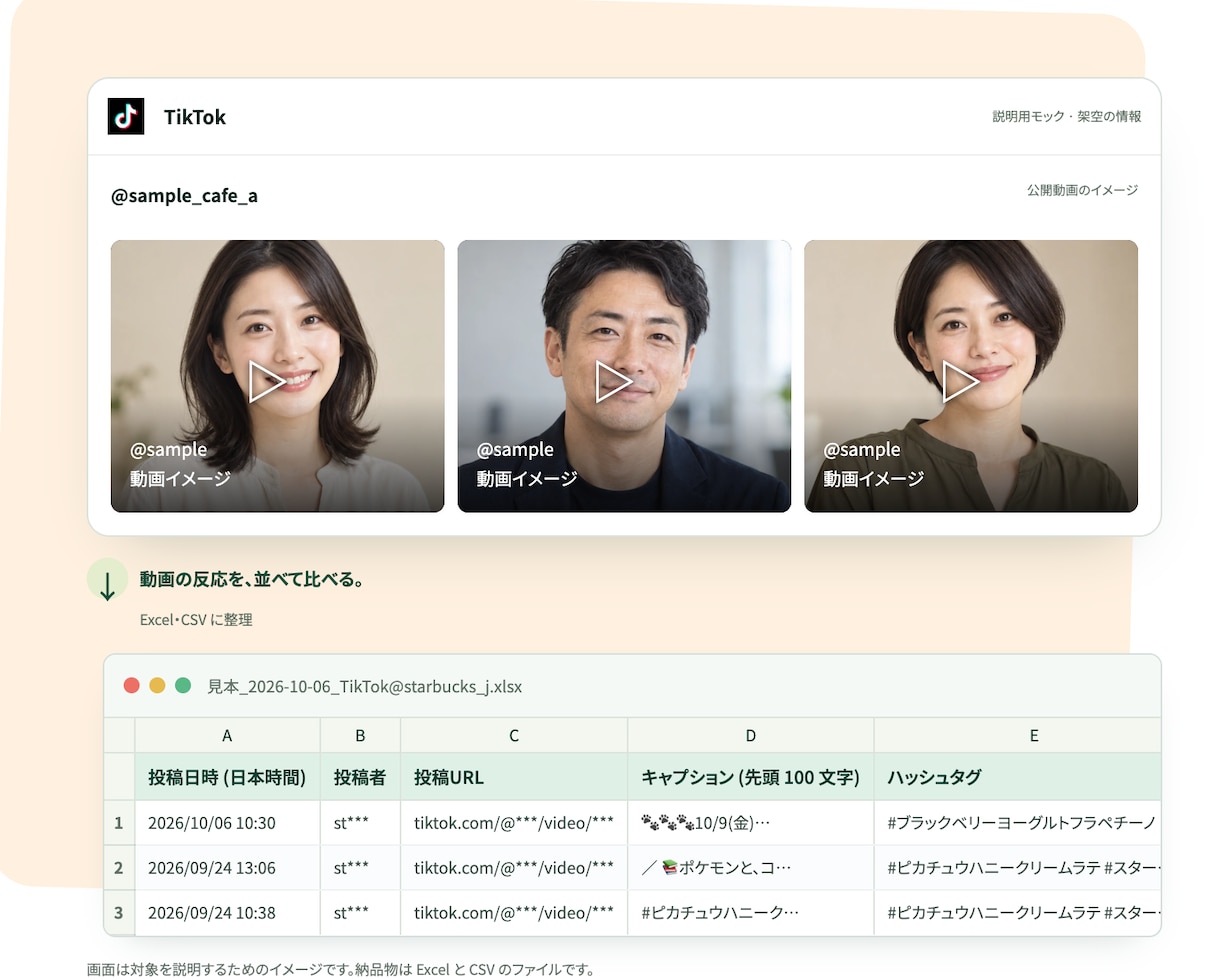Click the st*** cell in row 3
The height and width of the screenshot is (979, 1220).
(360, 912)
